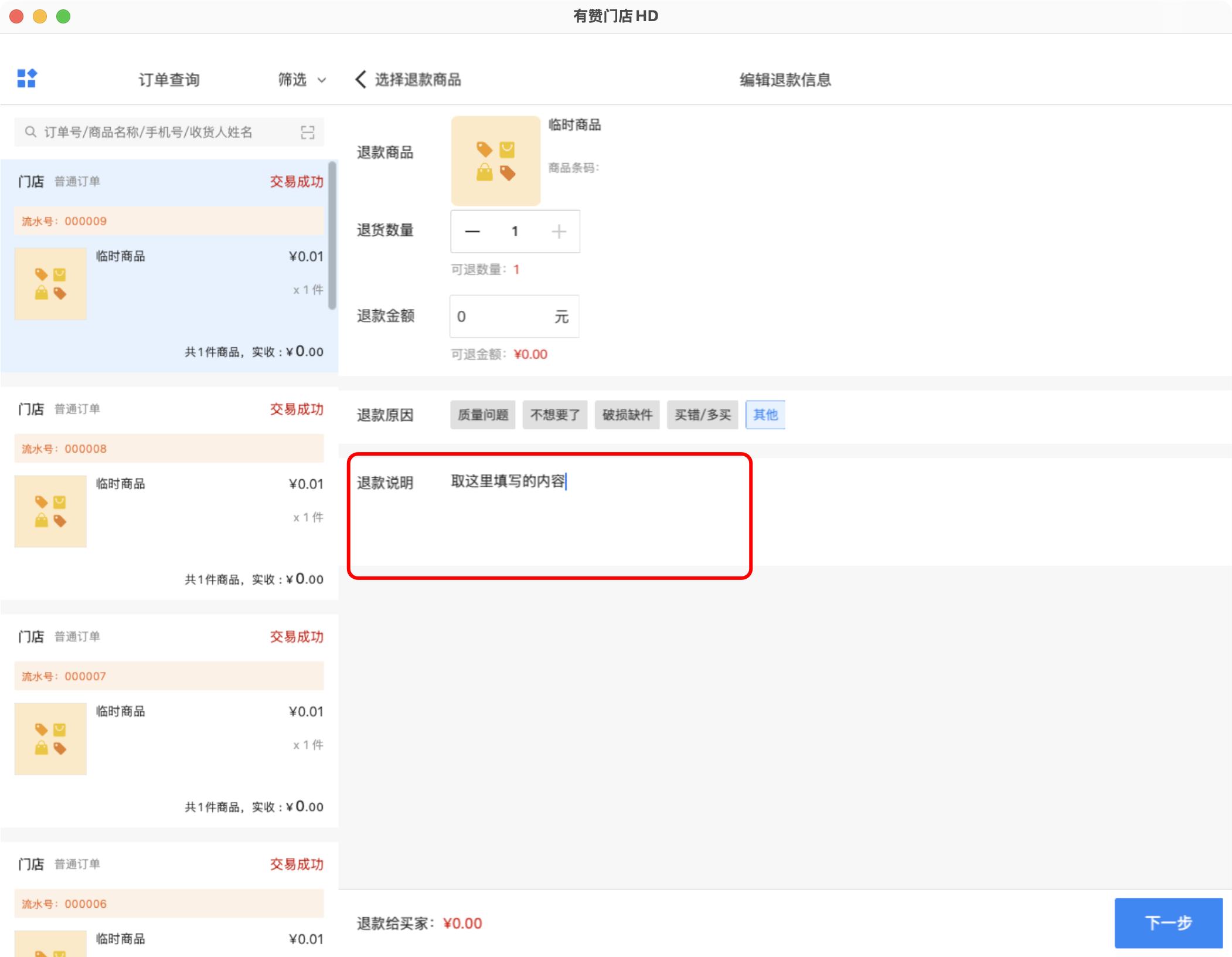
Task: Decrease return quantity with the minus button
Action: [472, 232]
